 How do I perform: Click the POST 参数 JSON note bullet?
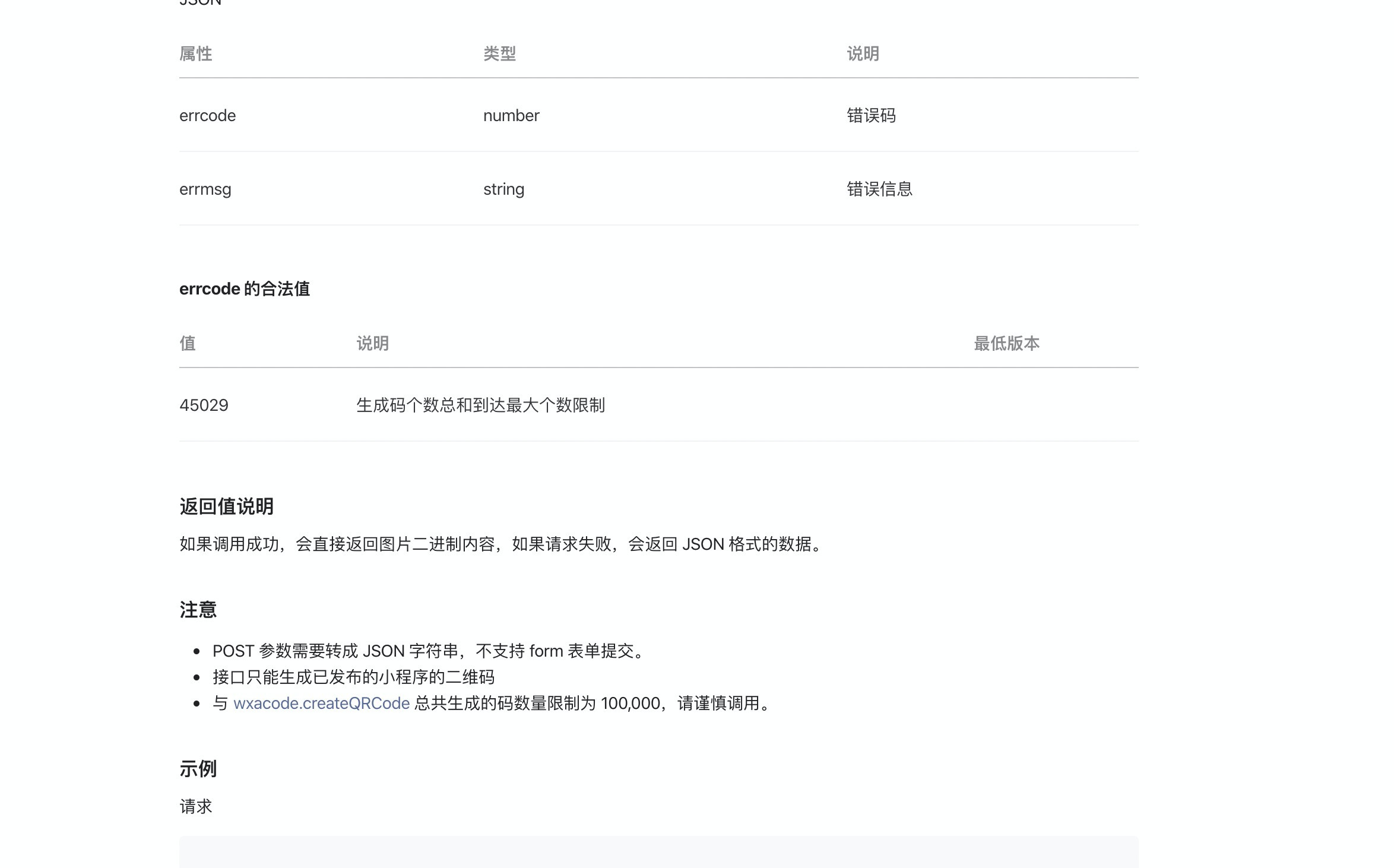click(x=427, y=651)
